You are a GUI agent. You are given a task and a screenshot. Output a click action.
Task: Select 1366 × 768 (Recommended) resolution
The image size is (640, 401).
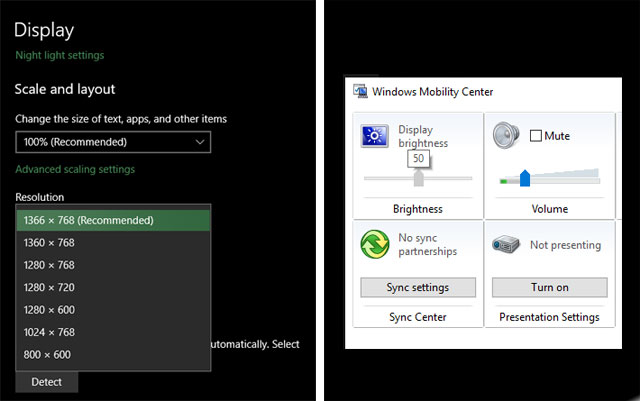click(x=113, y=220)
